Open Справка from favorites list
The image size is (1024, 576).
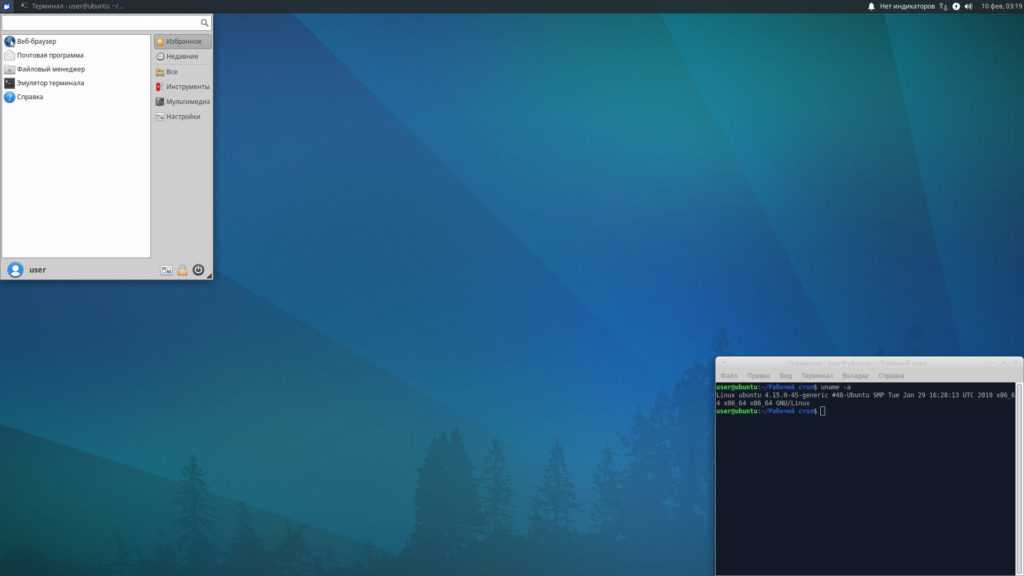pos(76,97)
